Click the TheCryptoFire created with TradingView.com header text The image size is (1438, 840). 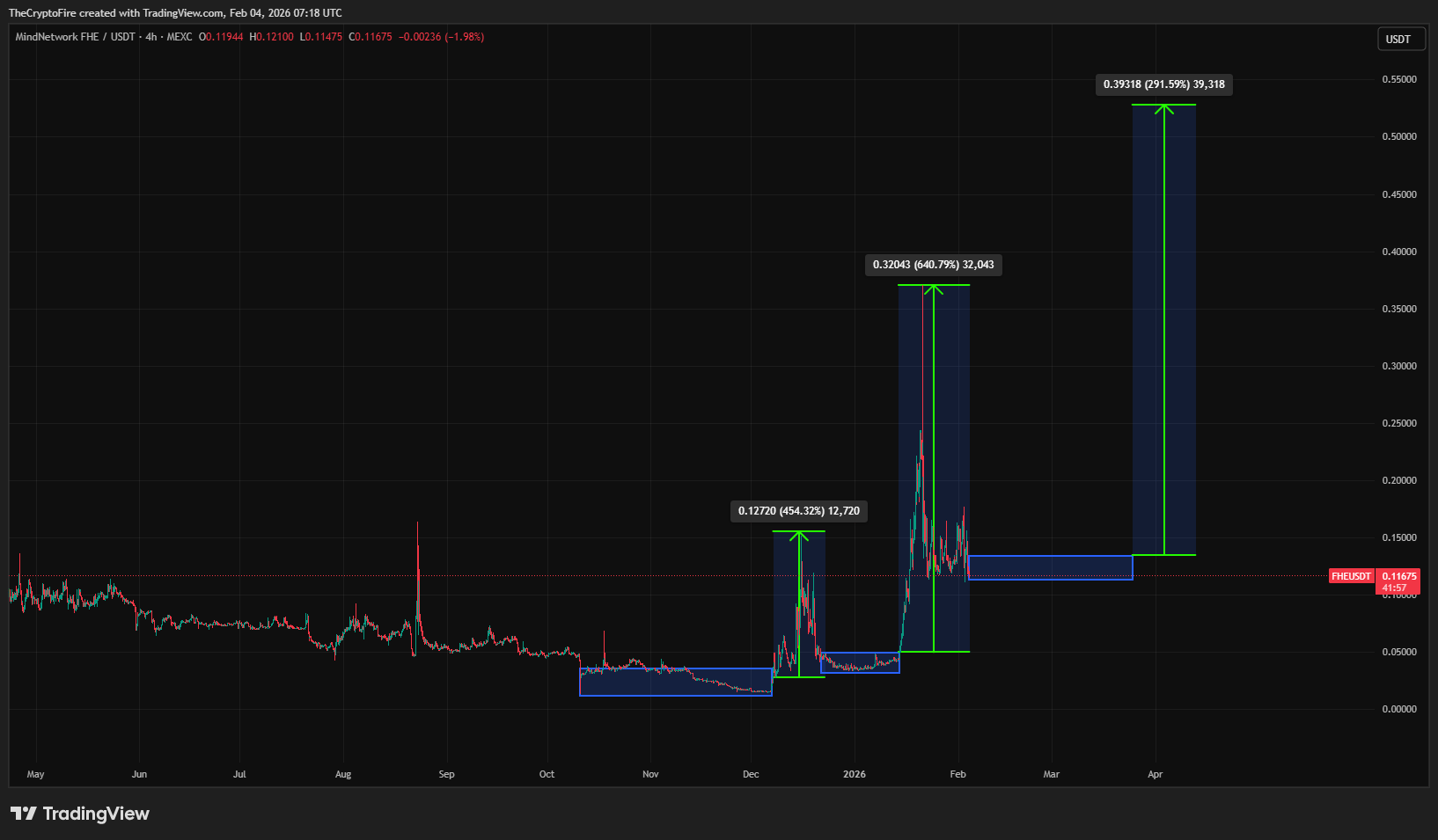[x=175, y=12]
